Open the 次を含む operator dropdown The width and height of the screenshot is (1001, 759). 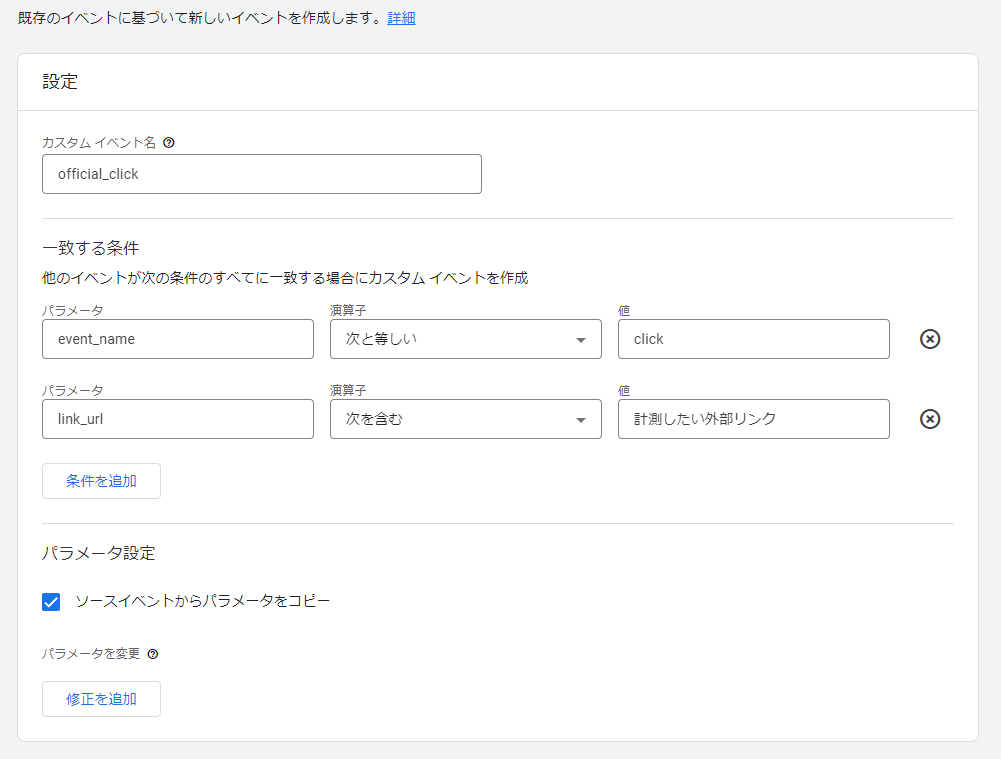(465, 419)
